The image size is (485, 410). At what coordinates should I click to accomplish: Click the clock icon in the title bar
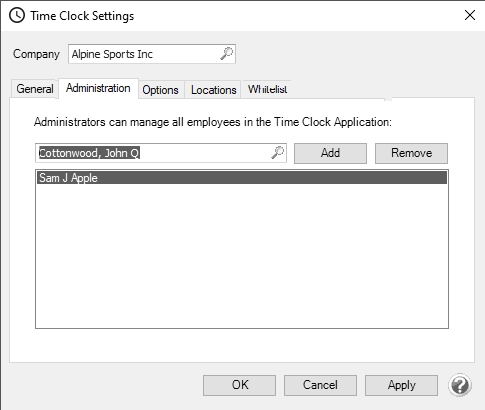pos(17,15)
